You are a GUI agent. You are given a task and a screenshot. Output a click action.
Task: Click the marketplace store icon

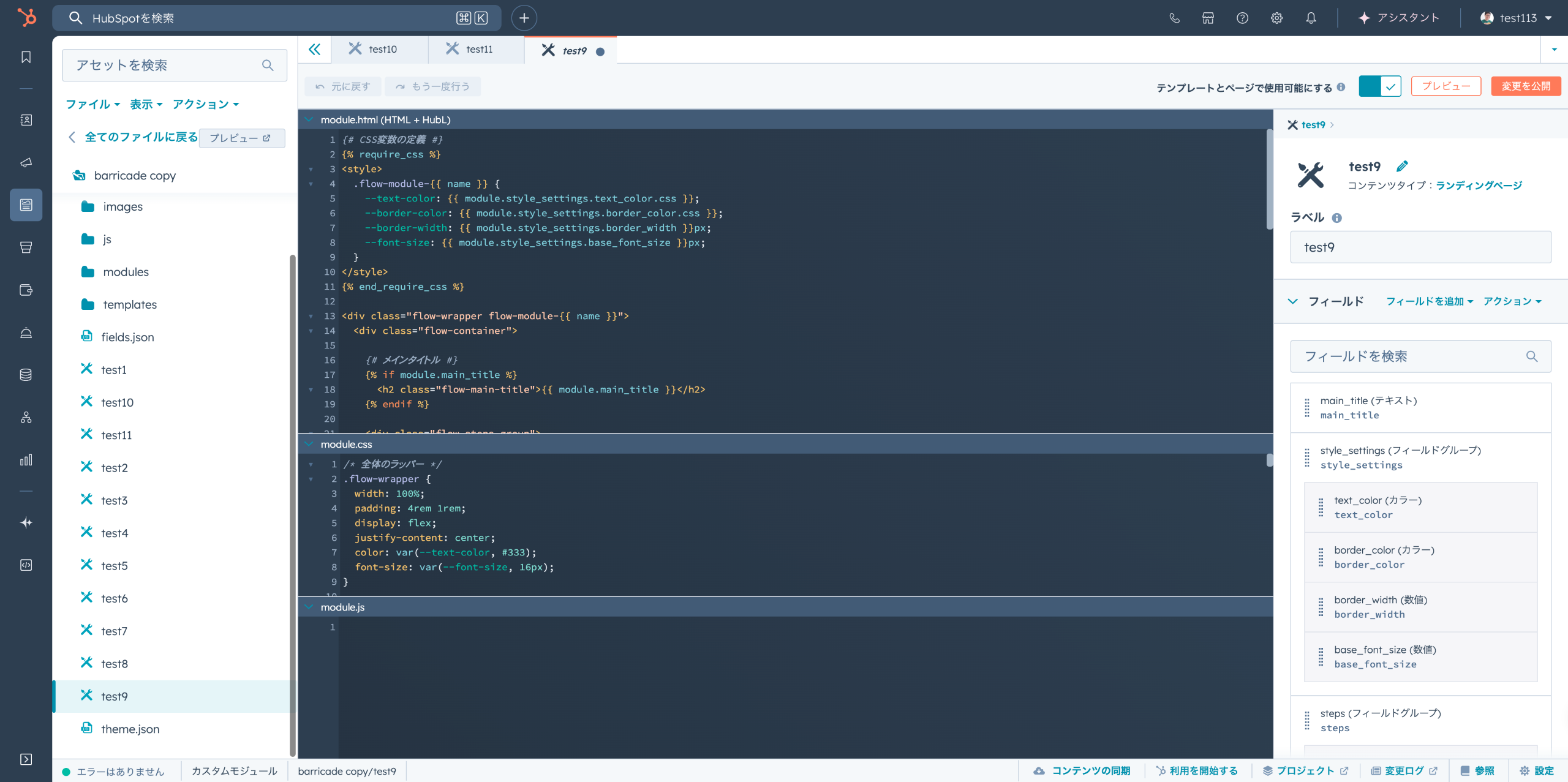pyautogui.click(x=1208, y=18)
